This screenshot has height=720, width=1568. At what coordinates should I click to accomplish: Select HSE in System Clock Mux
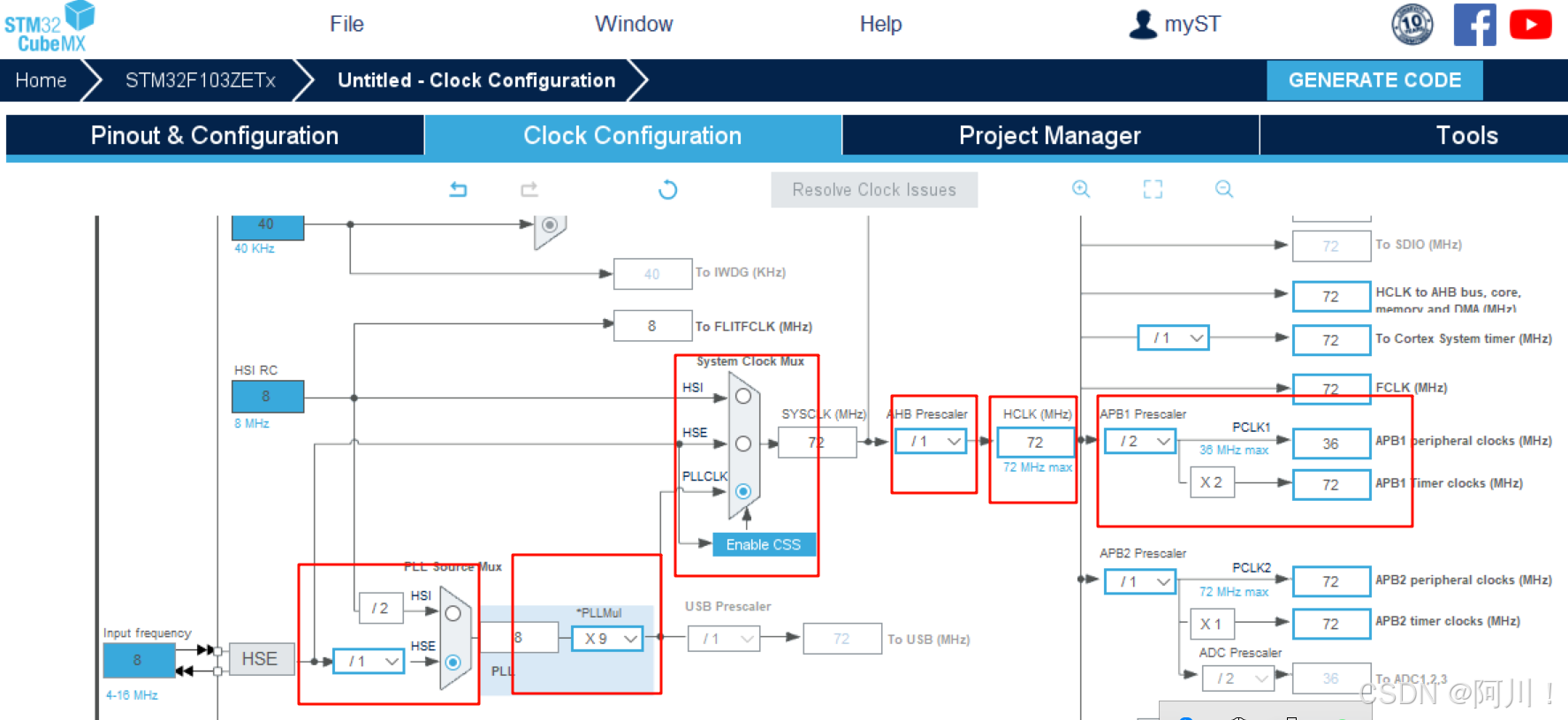point(743,443)
